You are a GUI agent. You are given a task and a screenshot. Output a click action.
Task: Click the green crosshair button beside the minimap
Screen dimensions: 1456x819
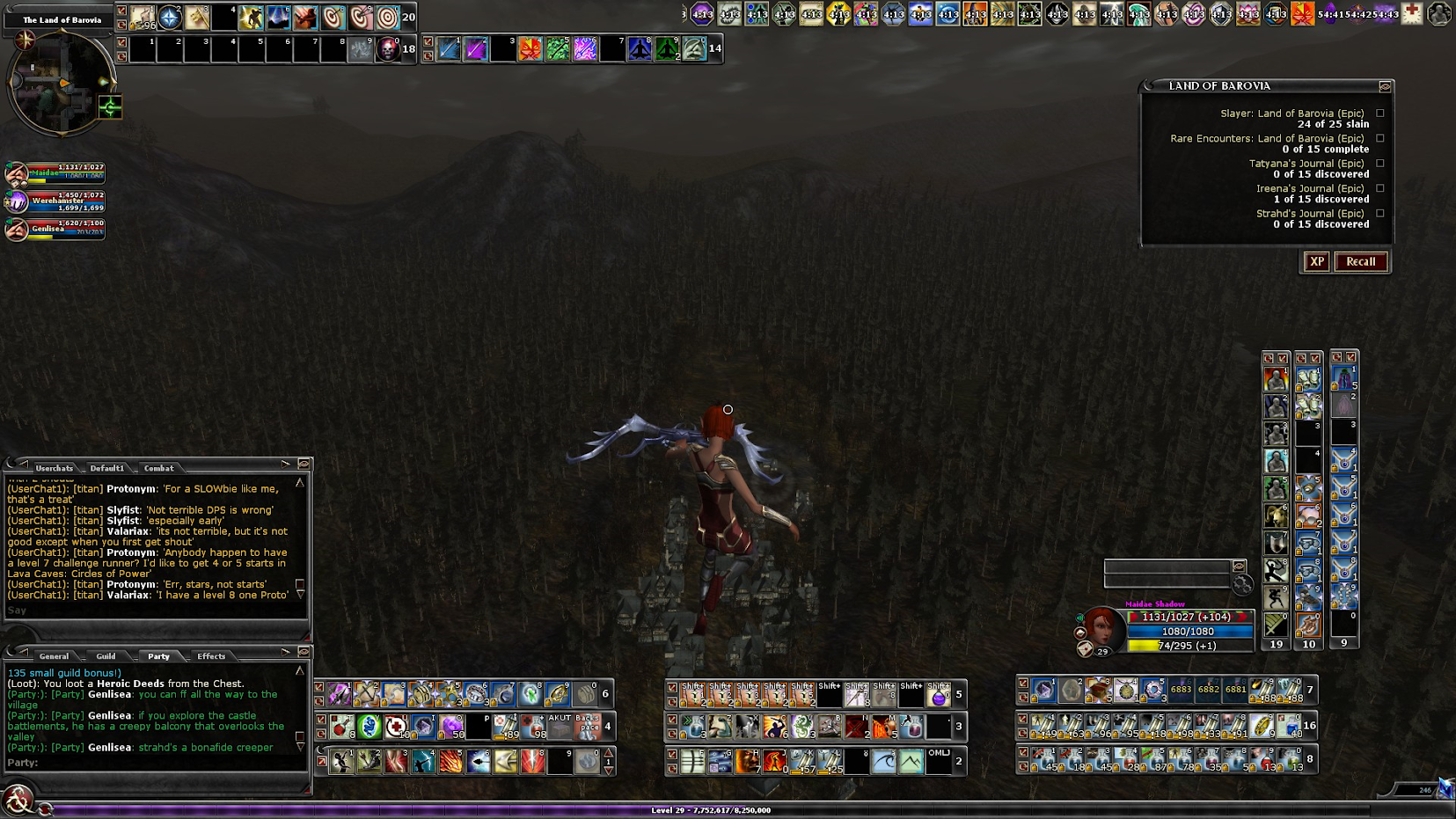[110, 107]
